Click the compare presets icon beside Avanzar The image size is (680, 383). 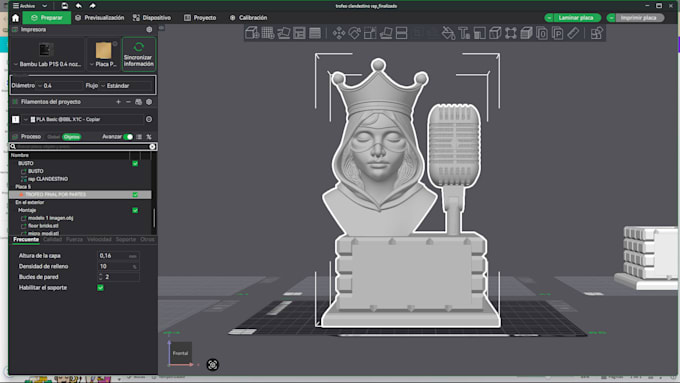click(149, 137)
